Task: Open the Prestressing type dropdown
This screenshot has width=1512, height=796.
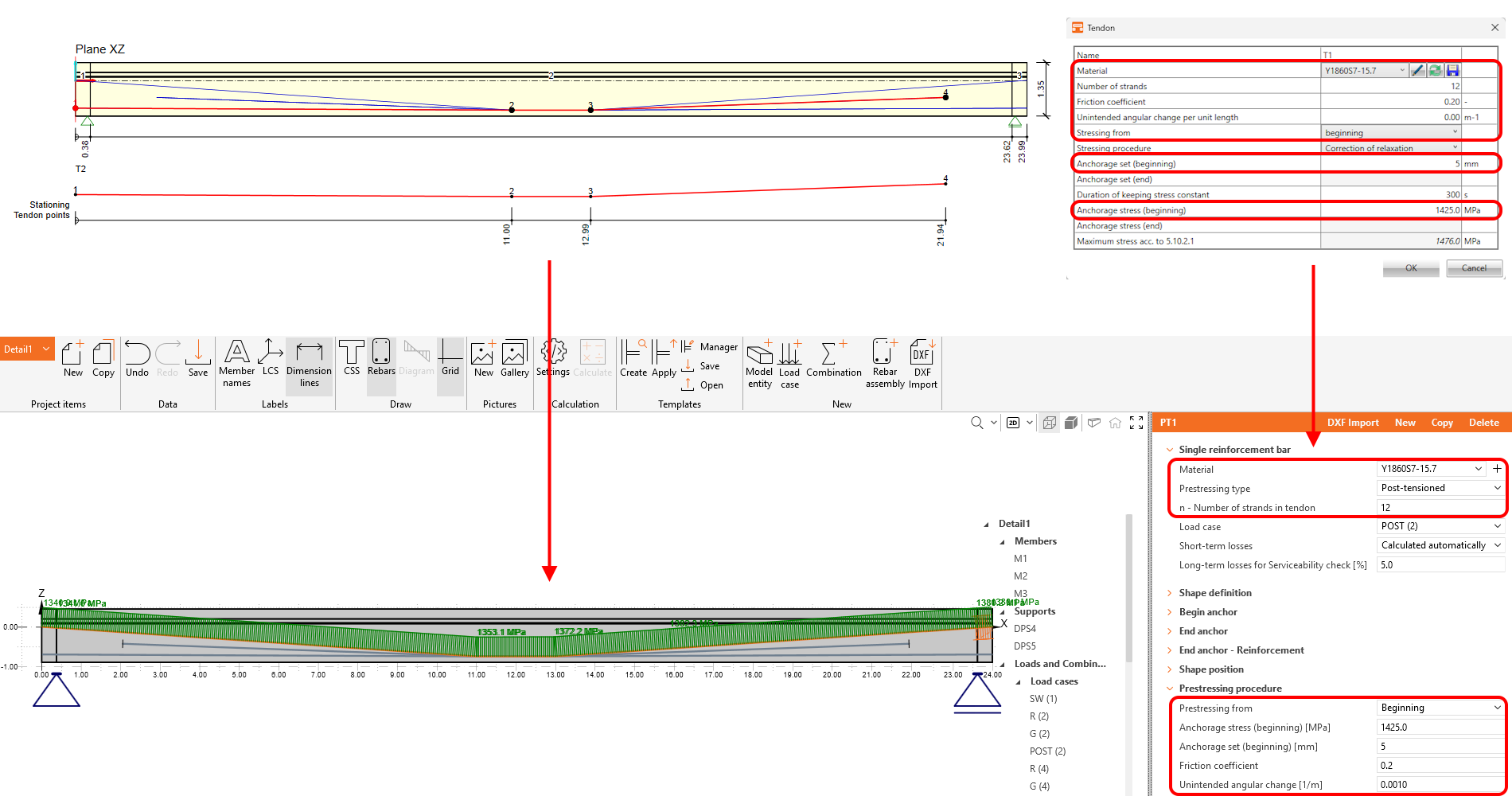Action: [x=1440, y=488]
